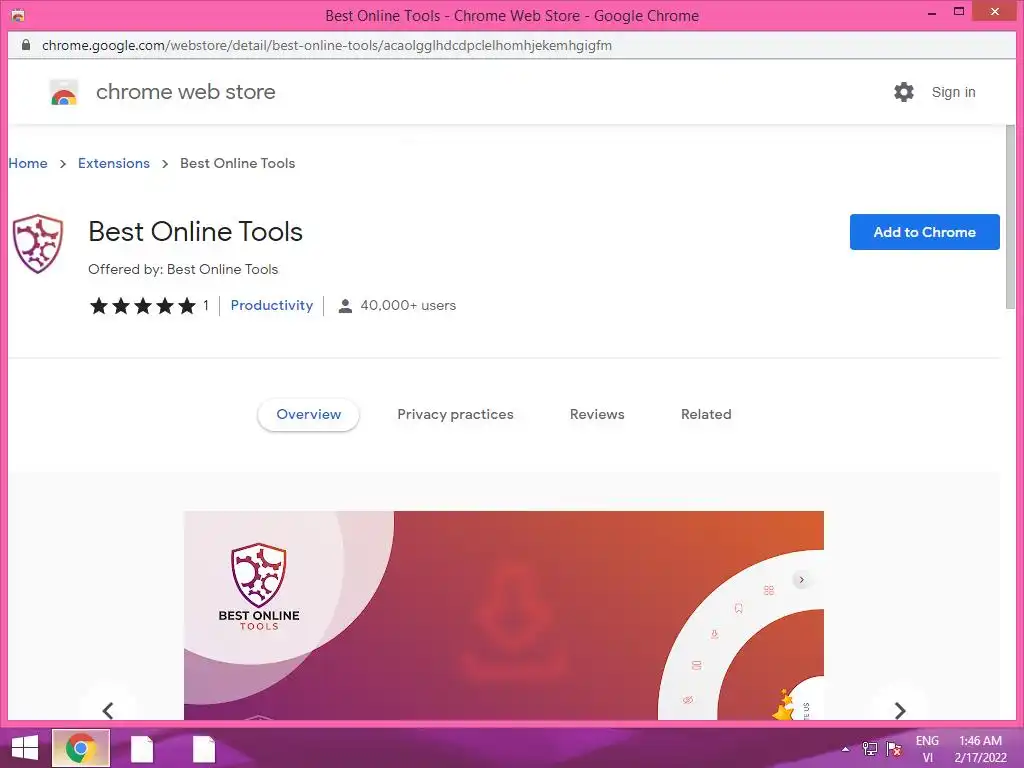This screenshot has width=1024, height=768.
Task: Open the Related tab
Action: pyautogui.click(x=706, y=415)
